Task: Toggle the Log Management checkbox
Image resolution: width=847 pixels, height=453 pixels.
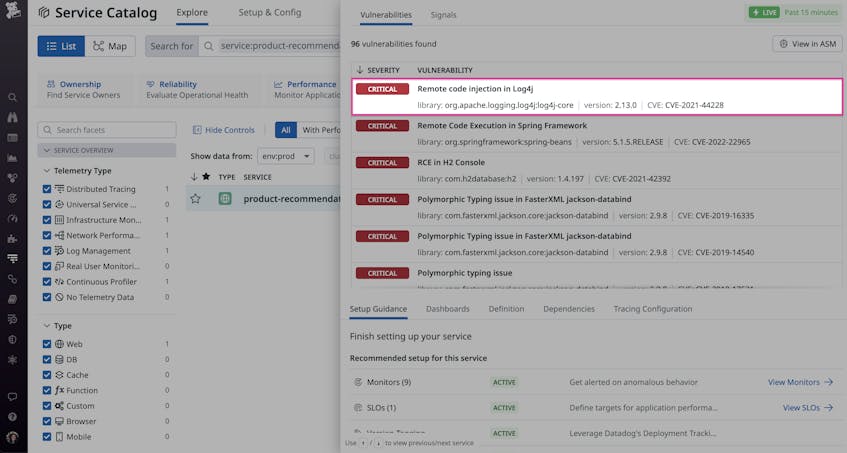Action: point(47,251)
